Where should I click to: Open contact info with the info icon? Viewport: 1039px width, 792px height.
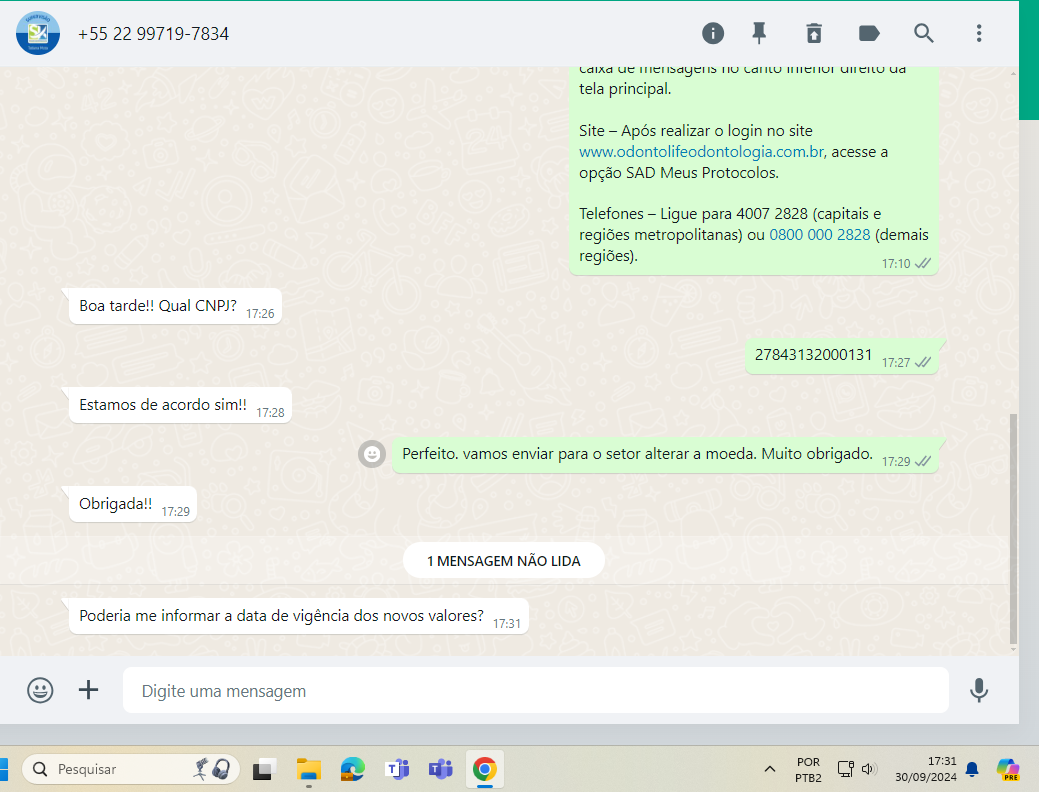(713, 33)
